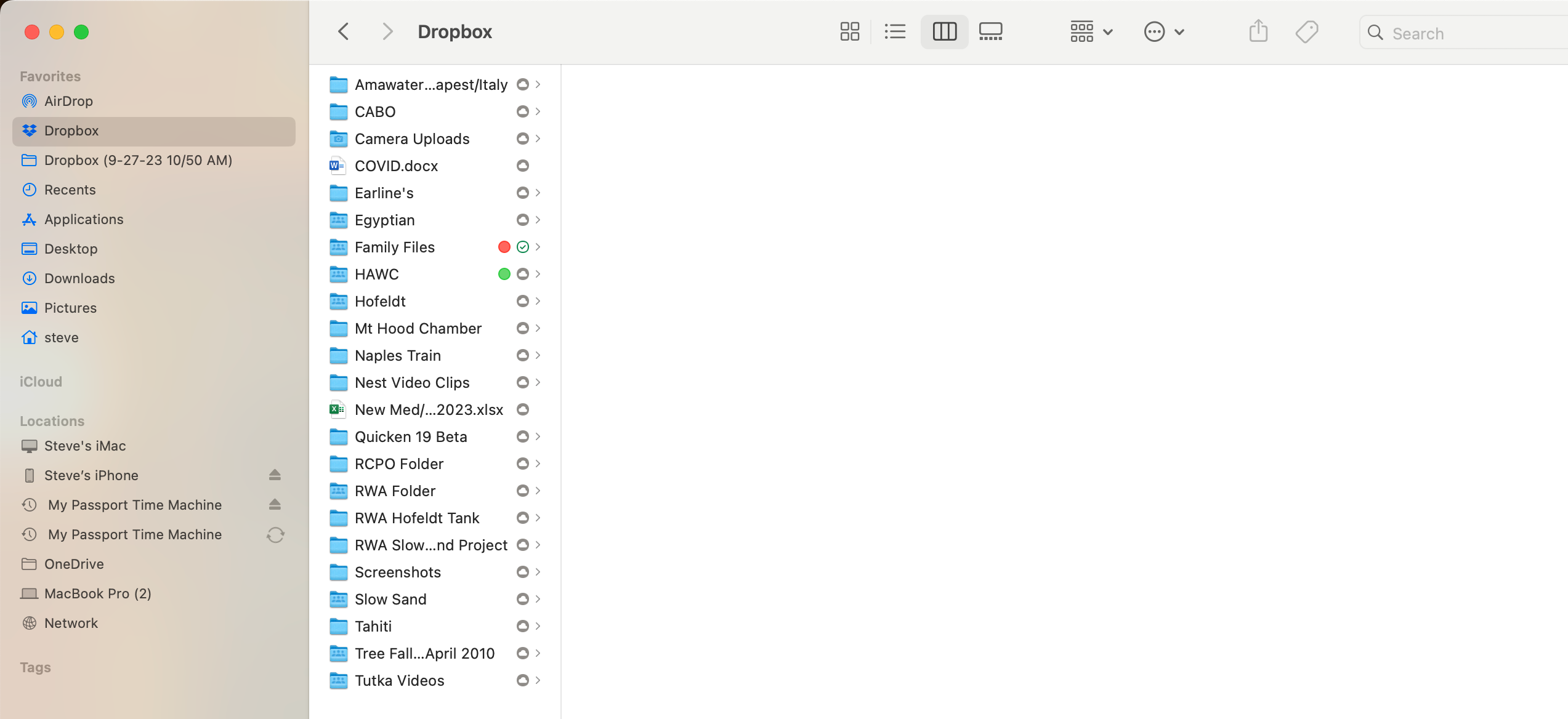Eject Steve's iPhone
1568x719 pixels.
[275, 475]
